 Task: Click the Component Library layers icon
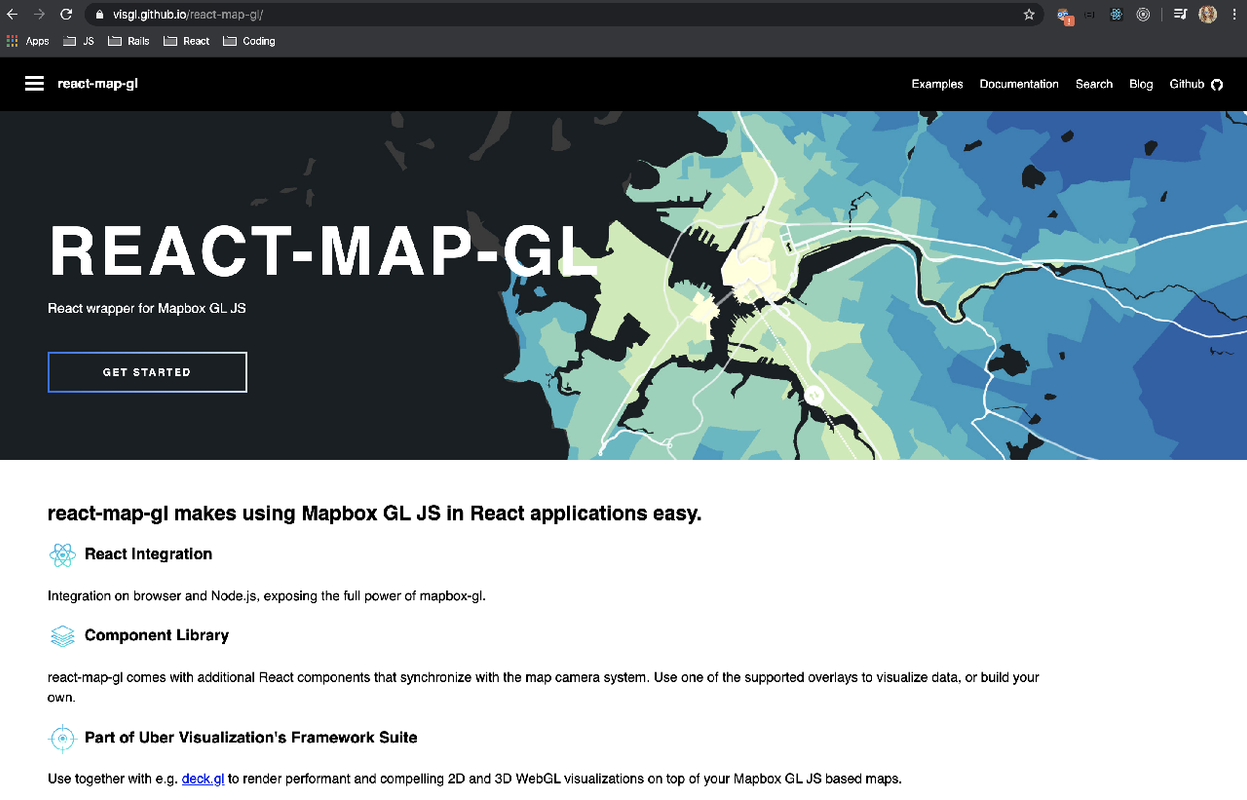pyautogui.click(x=62, y=636)
